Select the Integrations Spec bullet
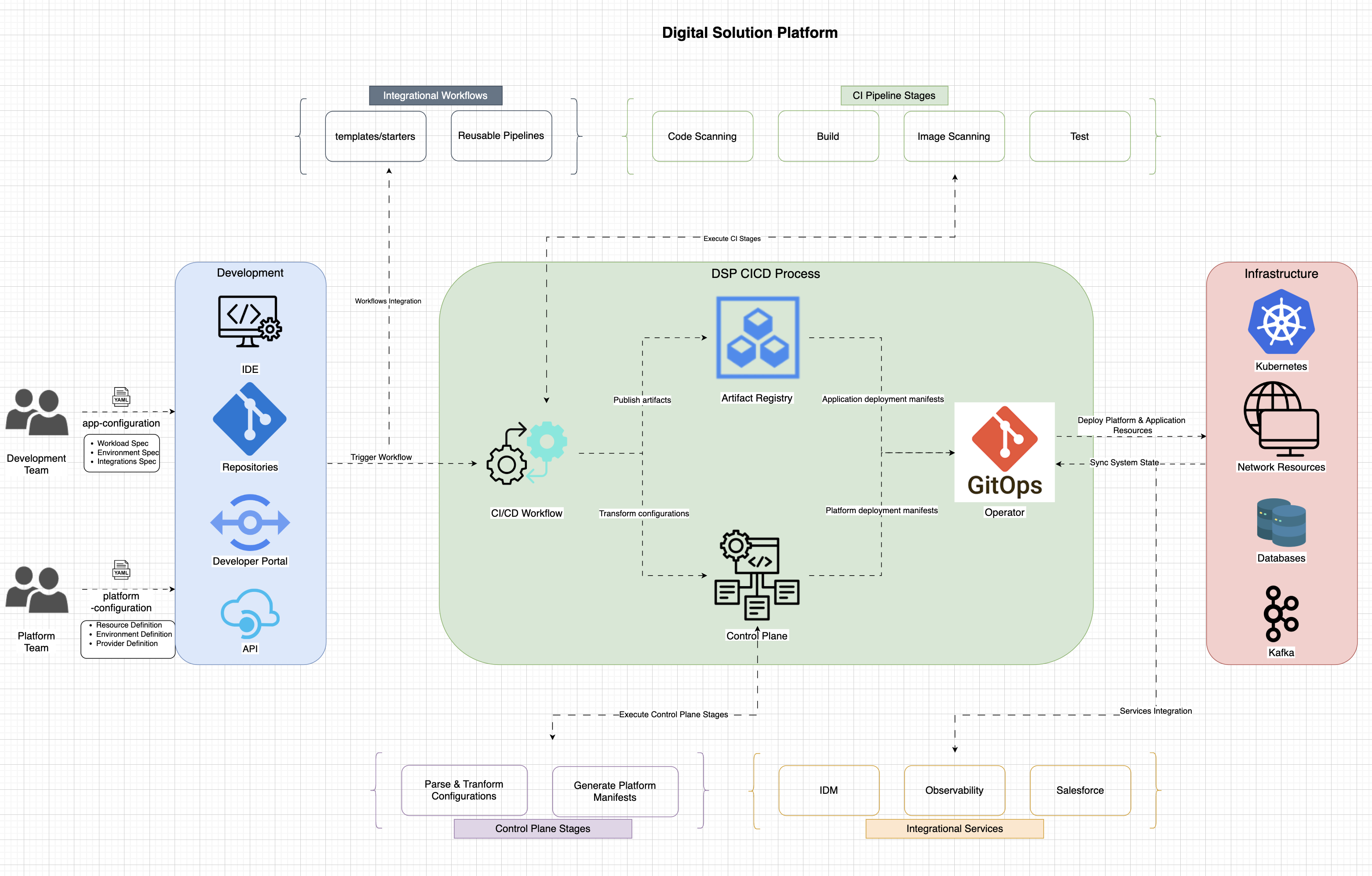The image size is (1372, 876). [127, 462]
